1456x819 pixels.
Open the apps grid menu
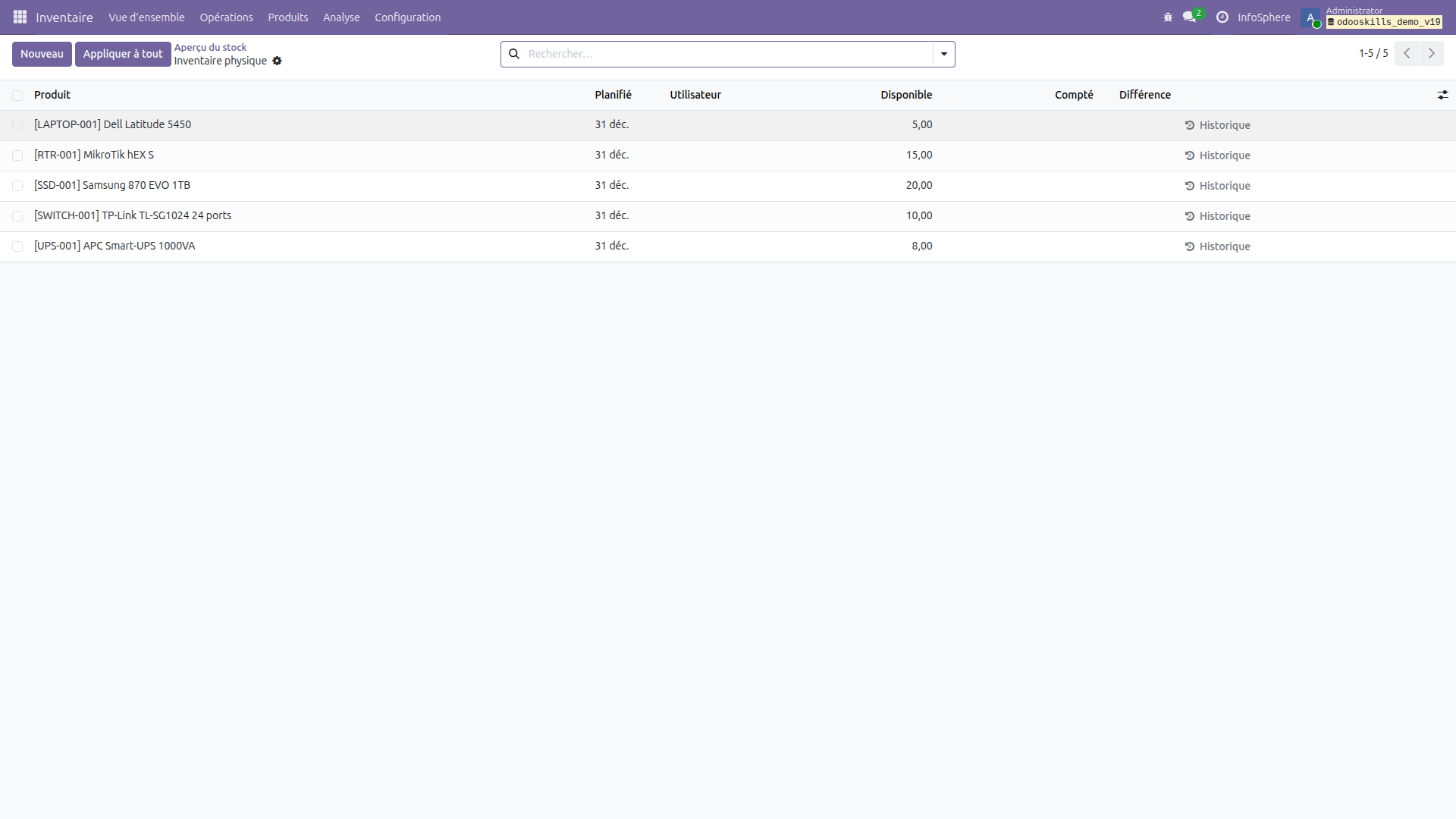pos(20,17)
